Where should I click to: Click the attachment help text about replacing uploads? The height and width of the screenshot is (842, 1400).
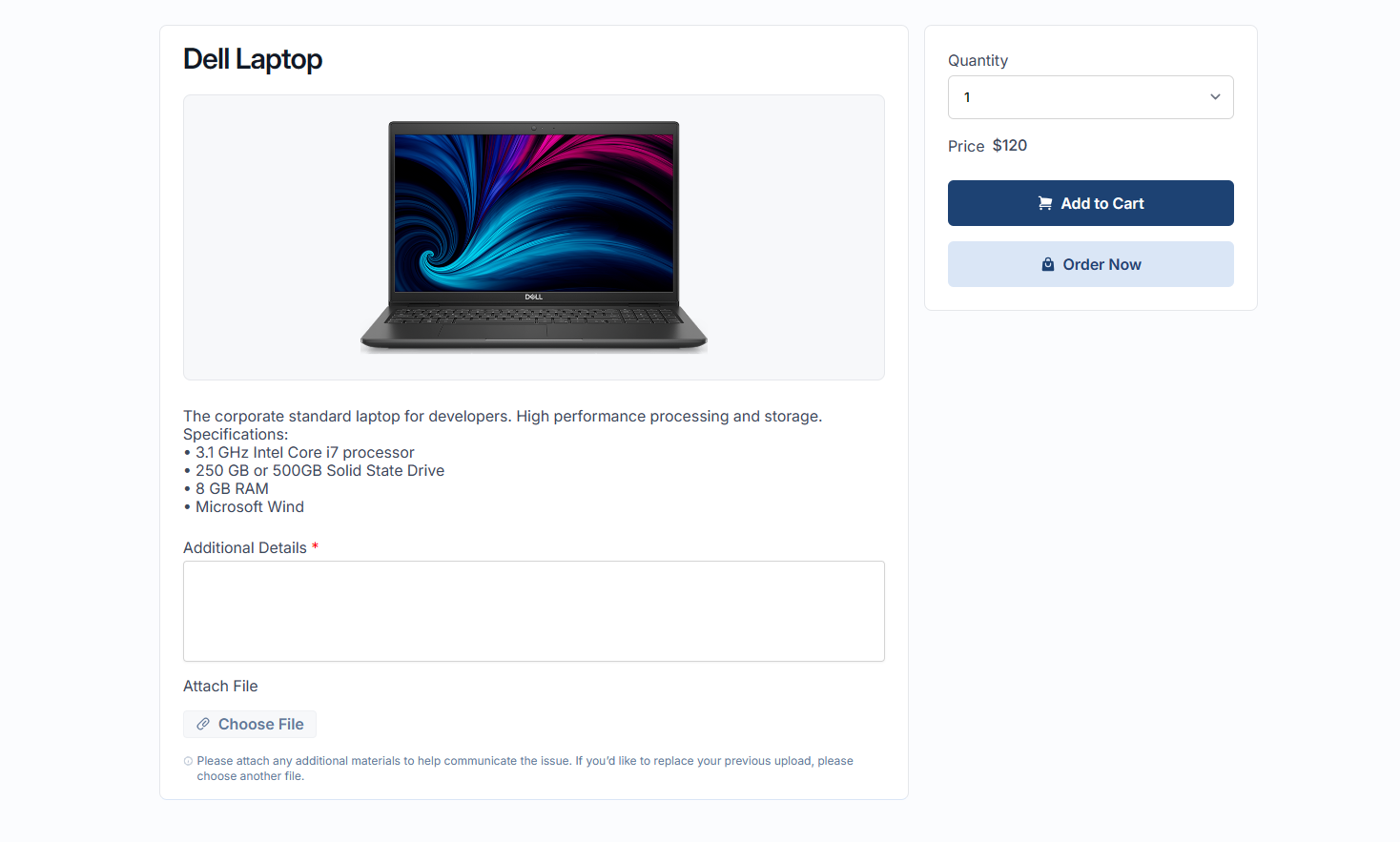(x=525, y=769)
